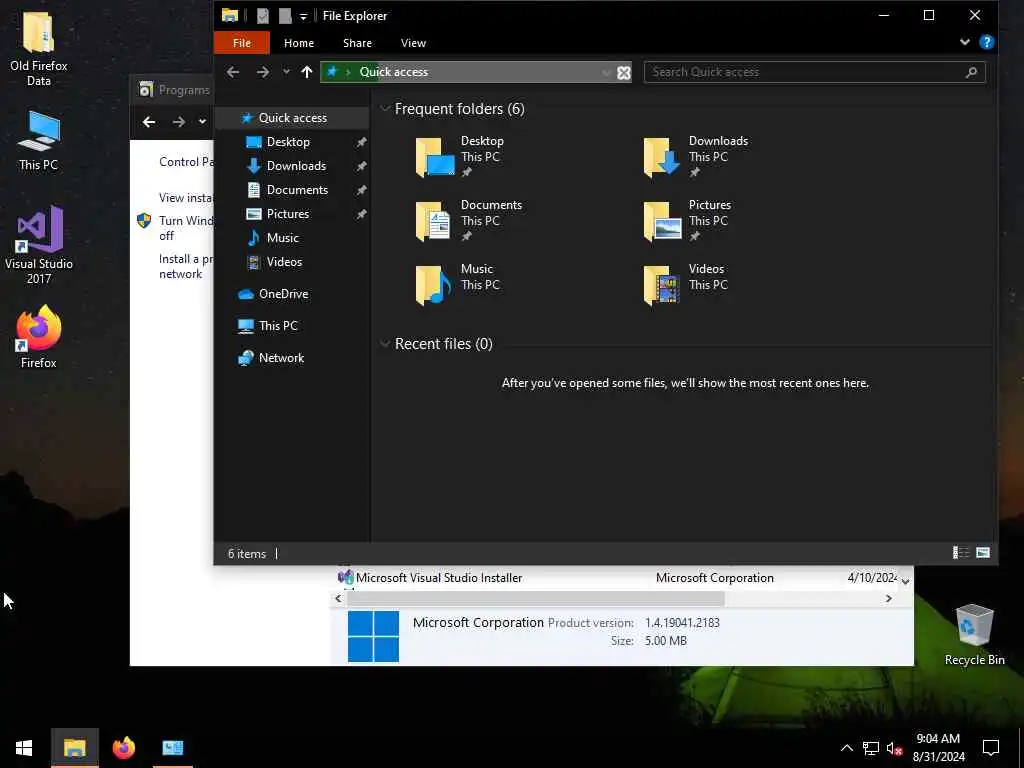
Task: Expand the ribbon with the chevron
Action: (x=965, y=42)
